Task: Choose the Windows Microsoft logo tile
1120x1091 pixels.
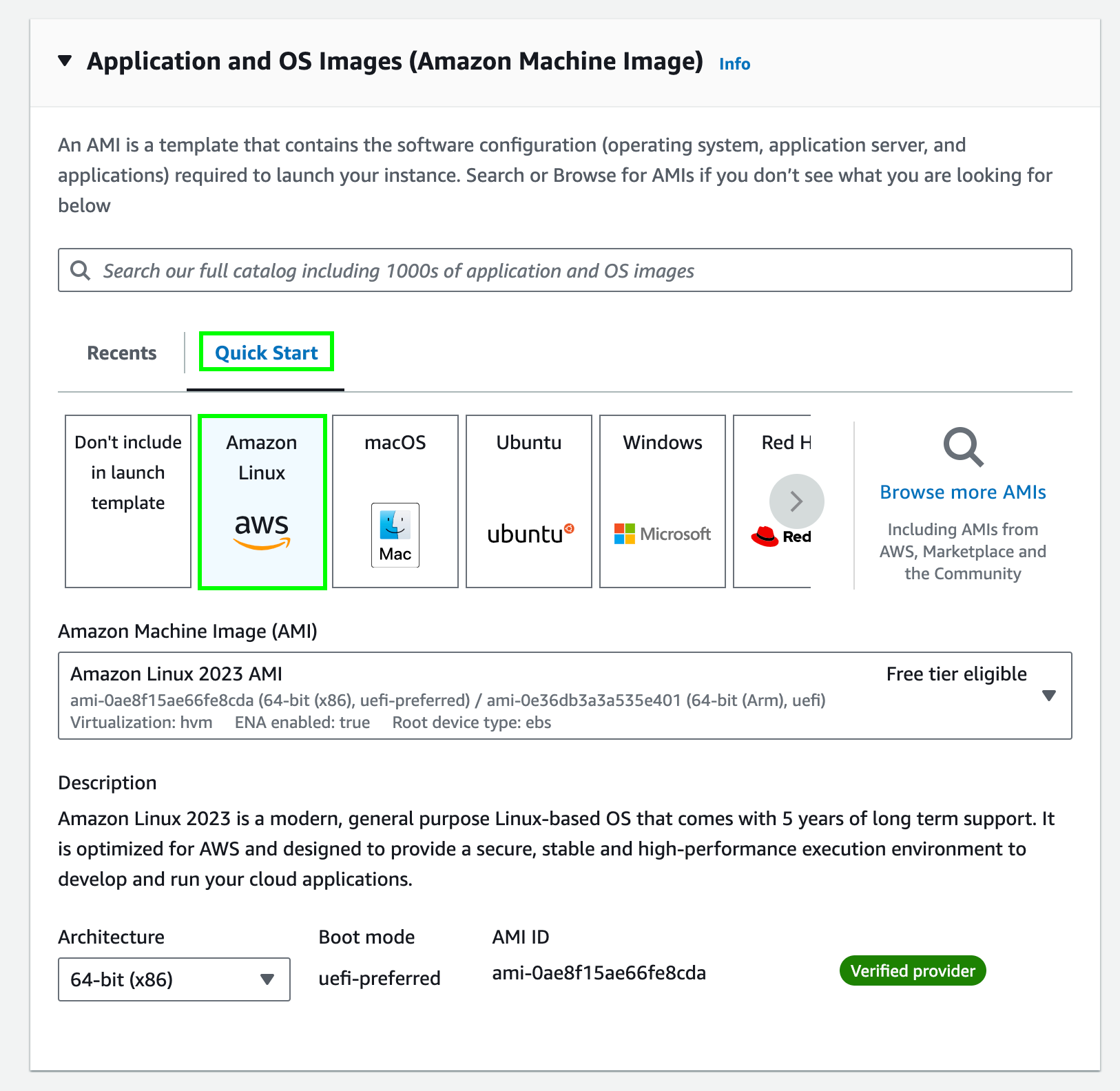Action: tap(663, 501)
